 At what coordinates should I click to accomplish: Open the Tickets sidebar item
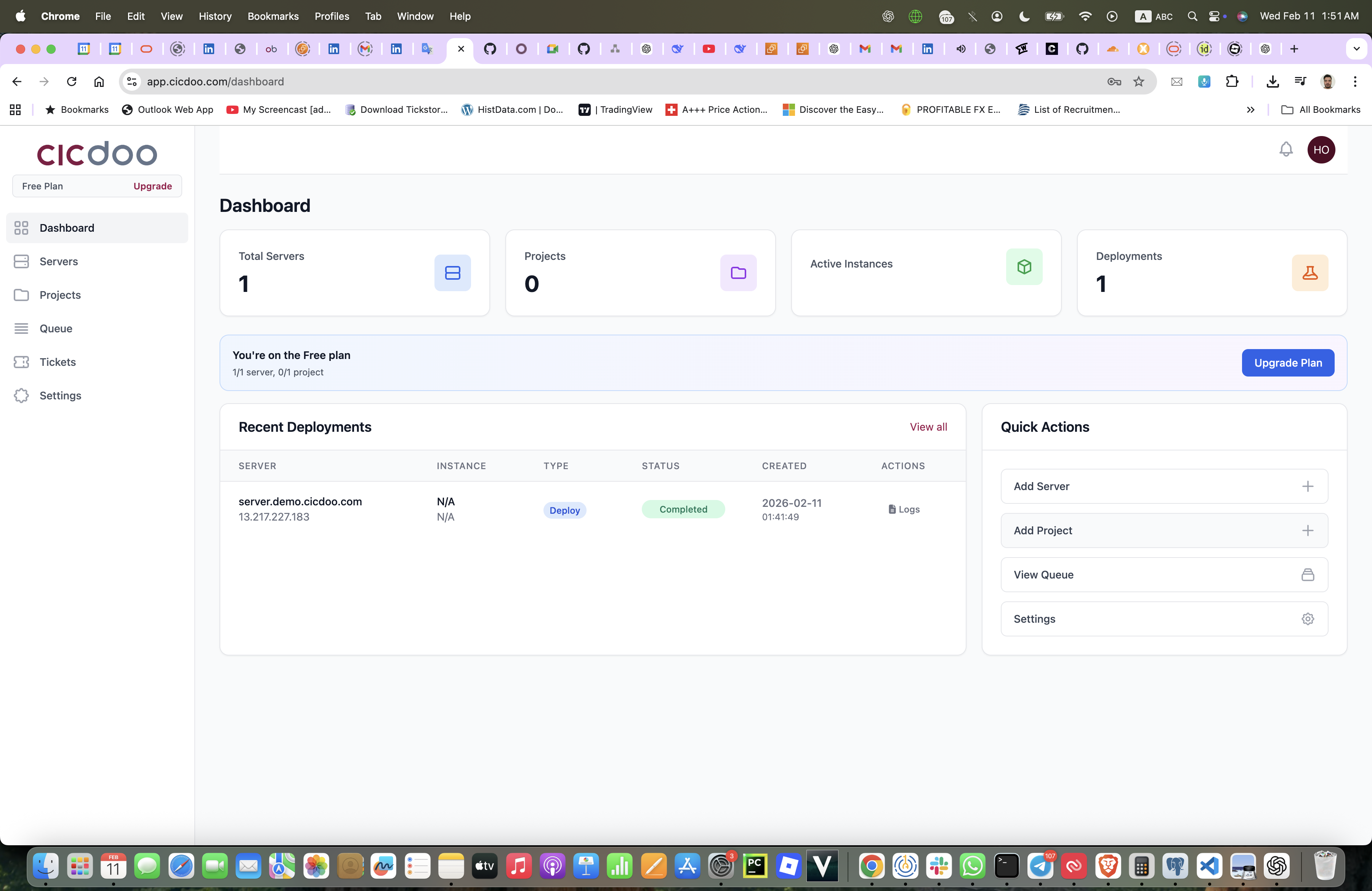58,362
